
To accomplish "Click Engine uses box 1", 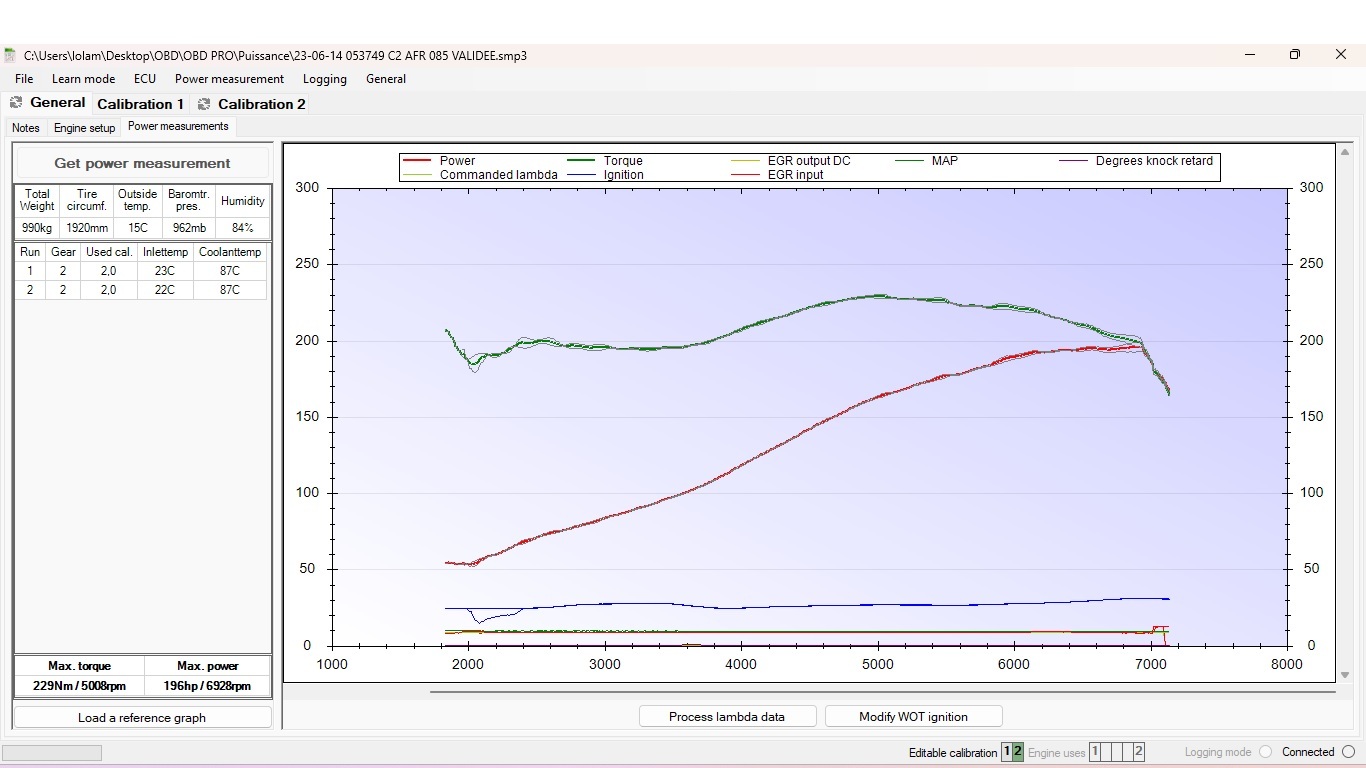I will pyautogui.click(x=1095, y=752).
